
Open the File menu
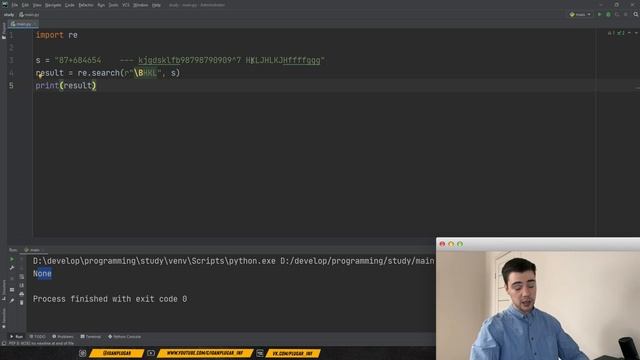pyautogui.click(x=15, y=5)
